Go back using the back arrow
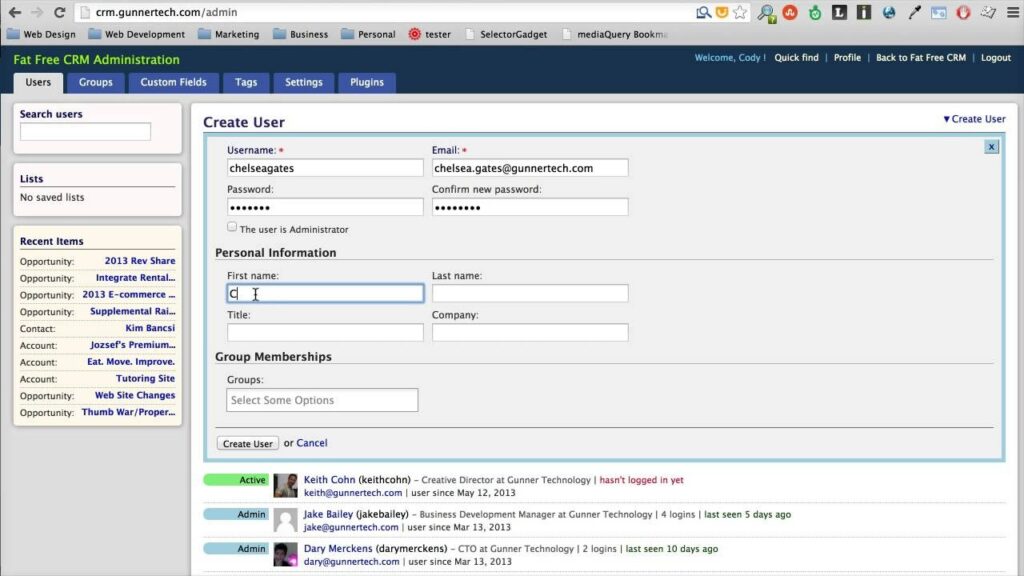 [x=14, y=13]
